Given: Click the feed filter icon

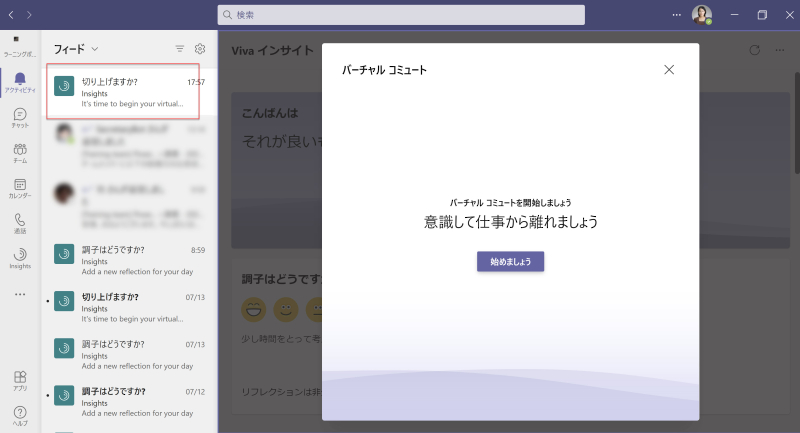Looking at the screenshot, I should point(180,49).
